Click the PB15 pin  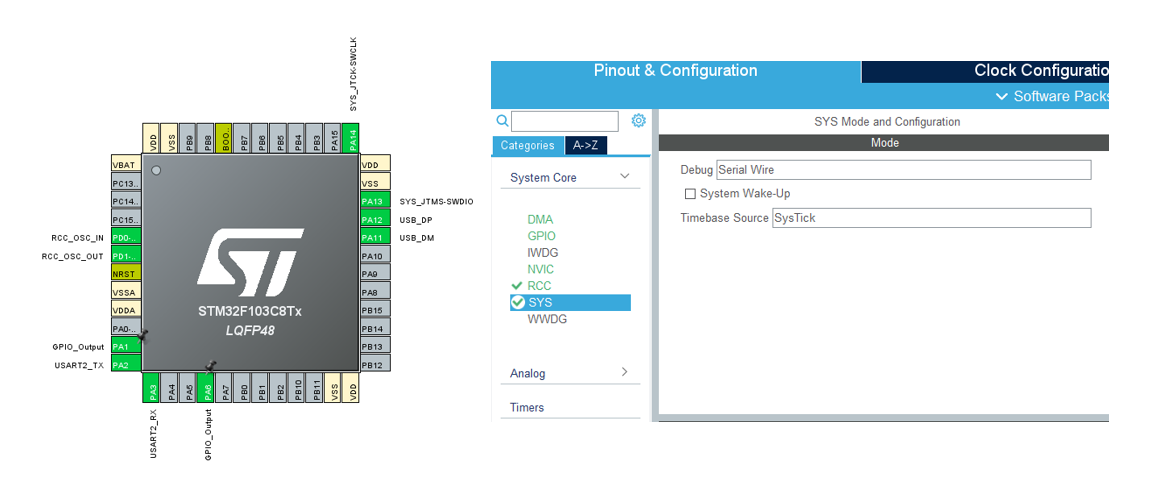(x=375, y=309)
